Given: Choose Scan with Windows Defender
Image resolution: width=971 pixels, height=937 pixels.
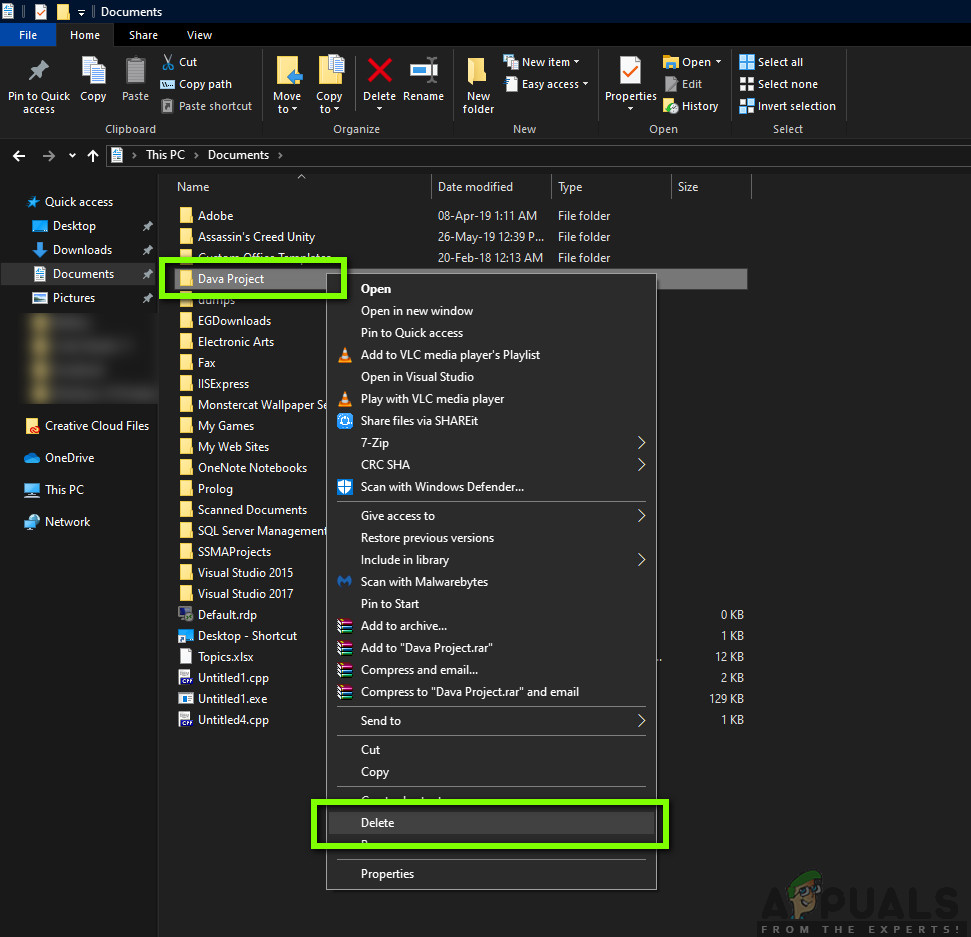Looking at the screenshot, I should tap(491, 487).
